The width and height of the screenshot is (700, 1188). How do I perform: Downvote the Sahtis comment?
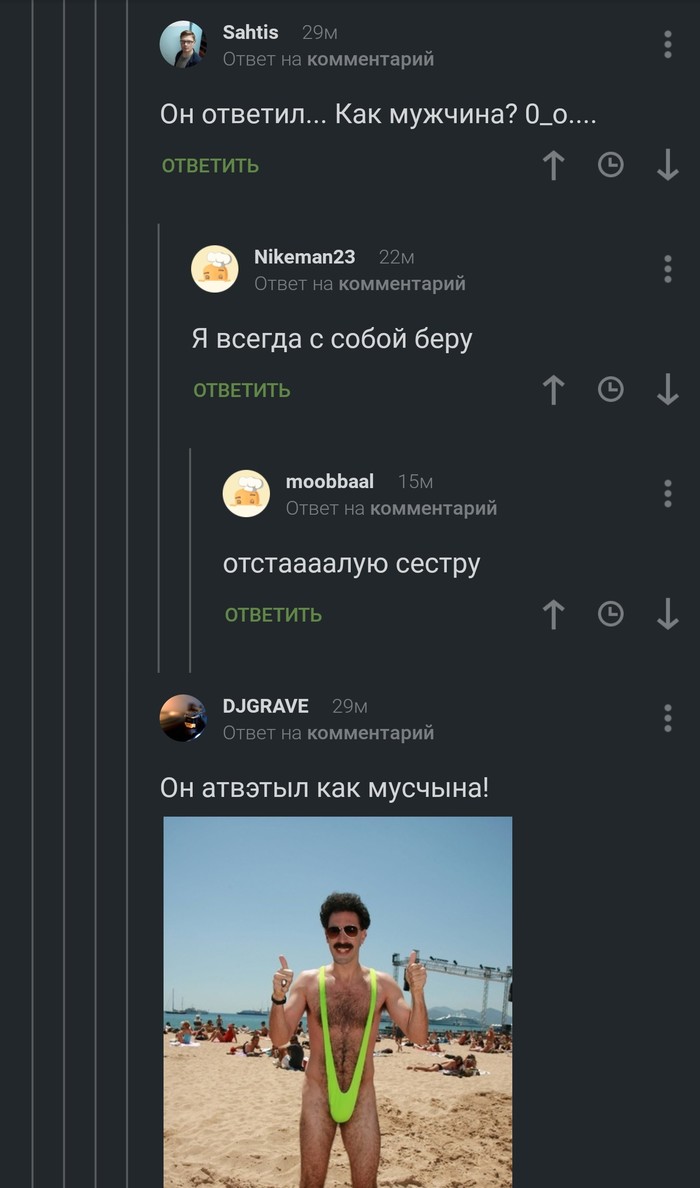point(667,164)
